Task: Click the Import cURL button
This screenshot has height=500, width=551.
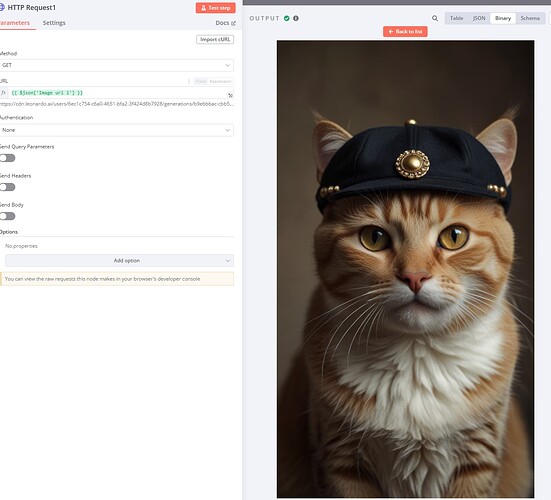Action: click(x=215, y=39)
